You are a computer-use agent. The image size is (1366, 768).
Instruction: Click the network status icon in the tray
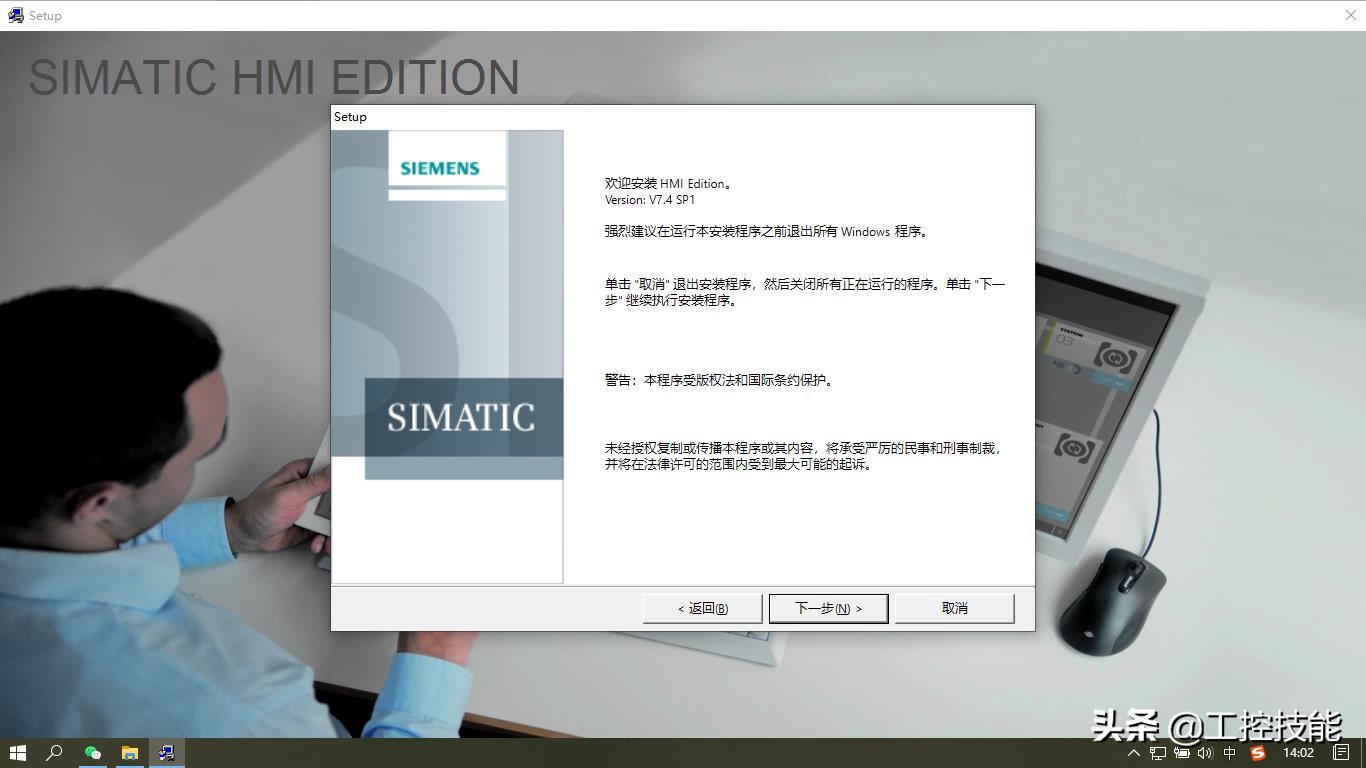[x=1157, y=753]
